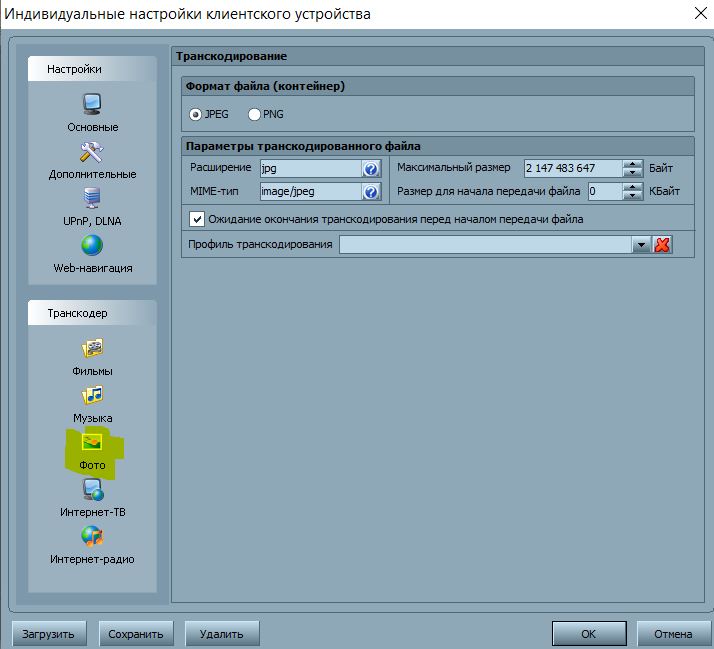Open the Web-навигация globe icon
The image size is (714, 649).
tap(92, 246)
